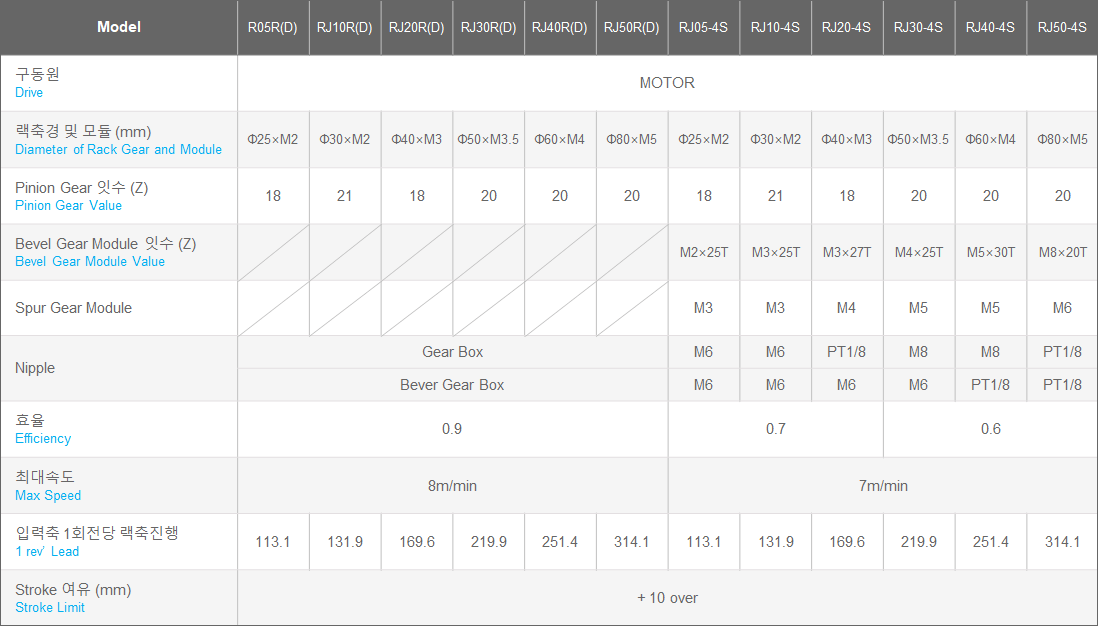The image size is (1098, 626).
Task: Select the 8m/min max speed cell
Action: click(x=452, y=486)
